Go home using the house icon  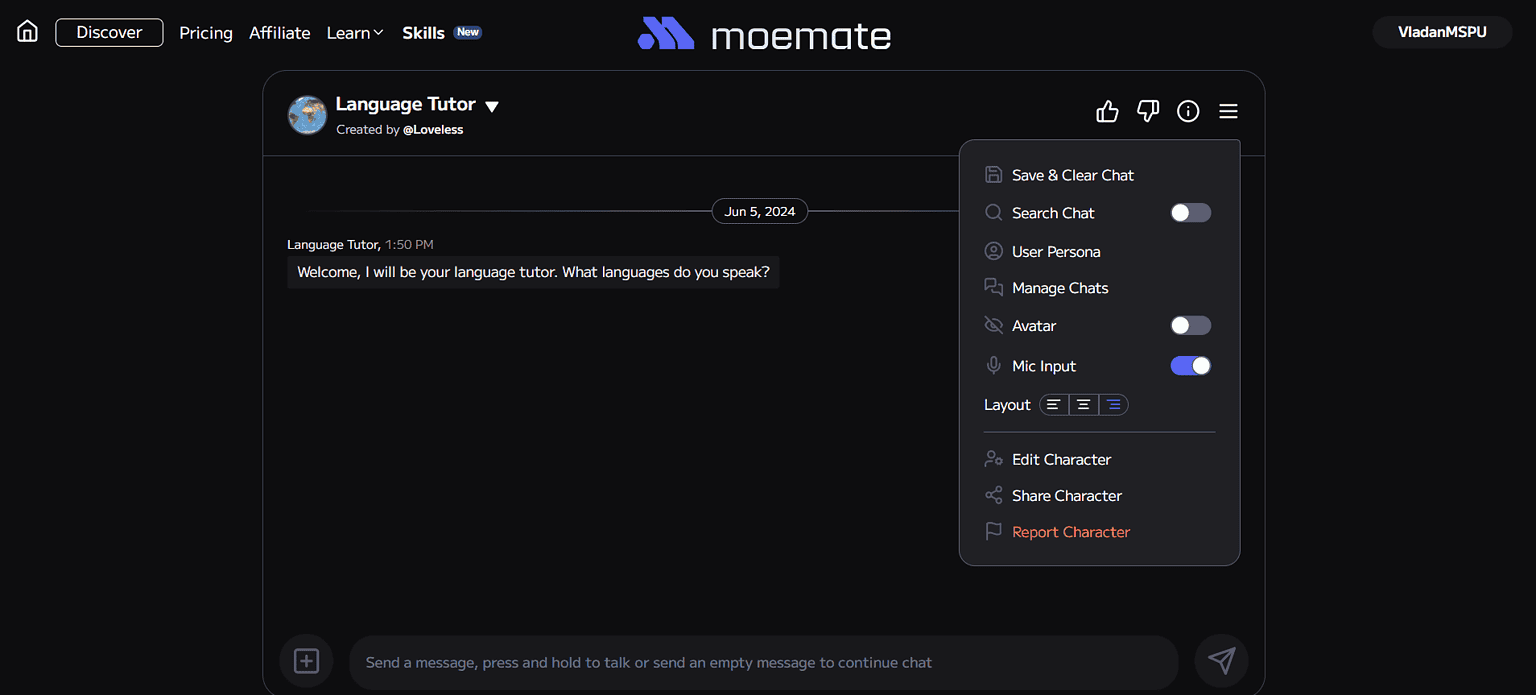point(26,30)
